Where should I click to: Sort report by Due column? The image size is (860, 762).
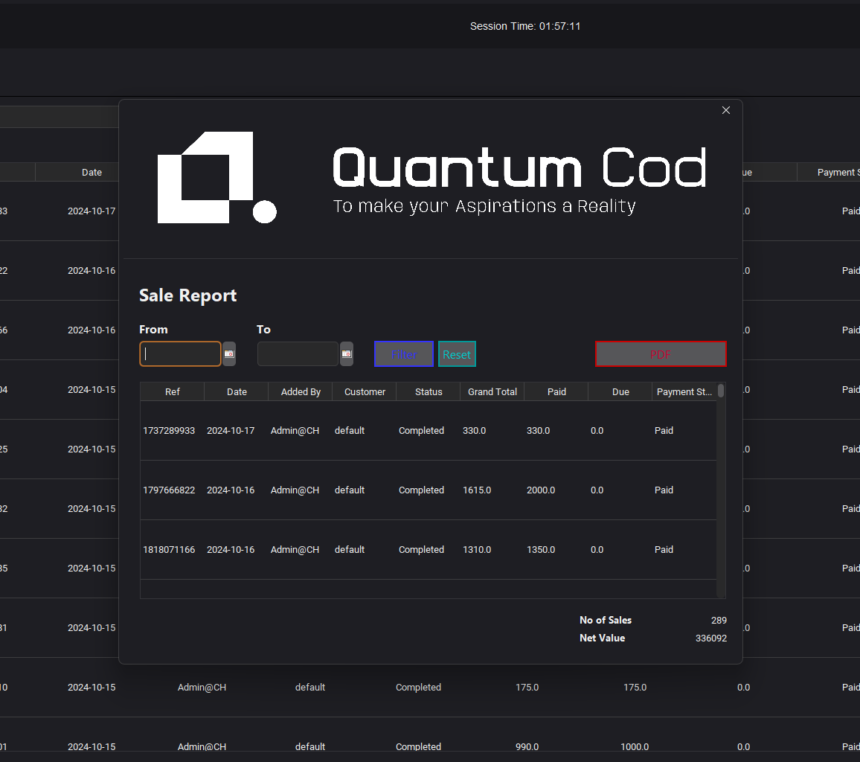click(x=620, y=392)
